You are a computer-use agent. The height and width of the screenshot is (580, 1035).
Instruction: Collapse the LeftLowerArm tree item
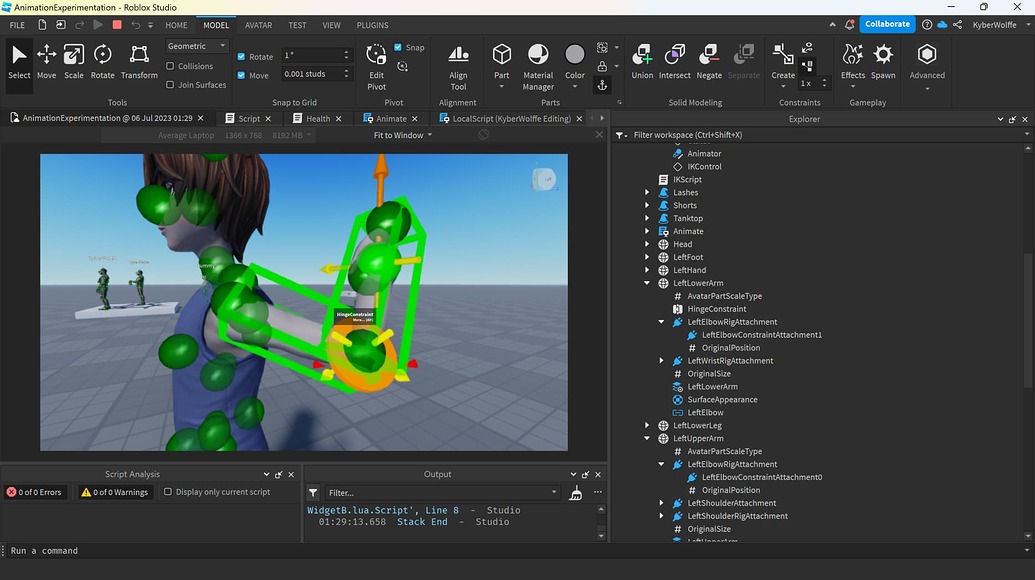[x=646, y=283]
